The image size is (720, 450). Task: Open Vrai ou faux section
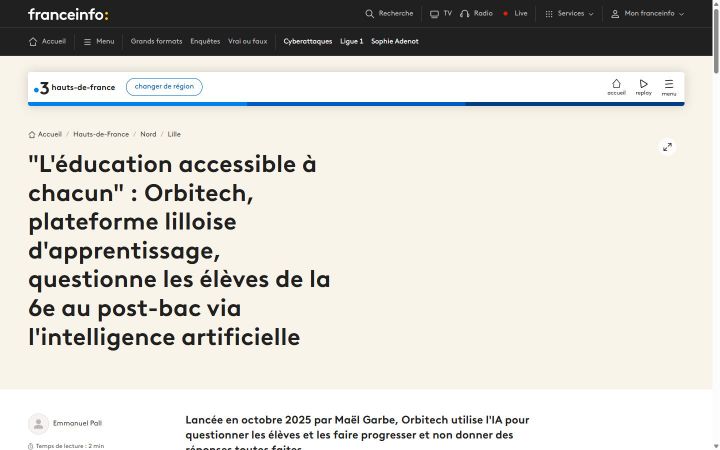coord(248,41)
